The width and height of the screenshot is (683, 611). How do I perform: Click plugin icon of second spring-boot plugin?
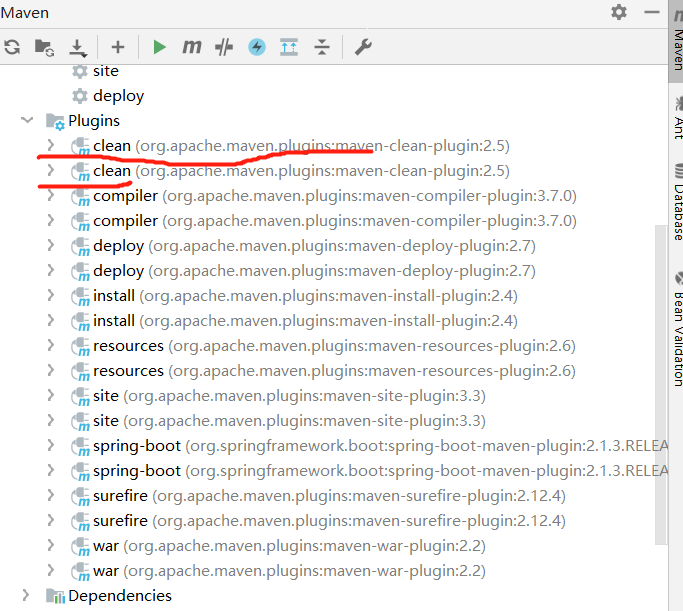[x=81, y=472]
